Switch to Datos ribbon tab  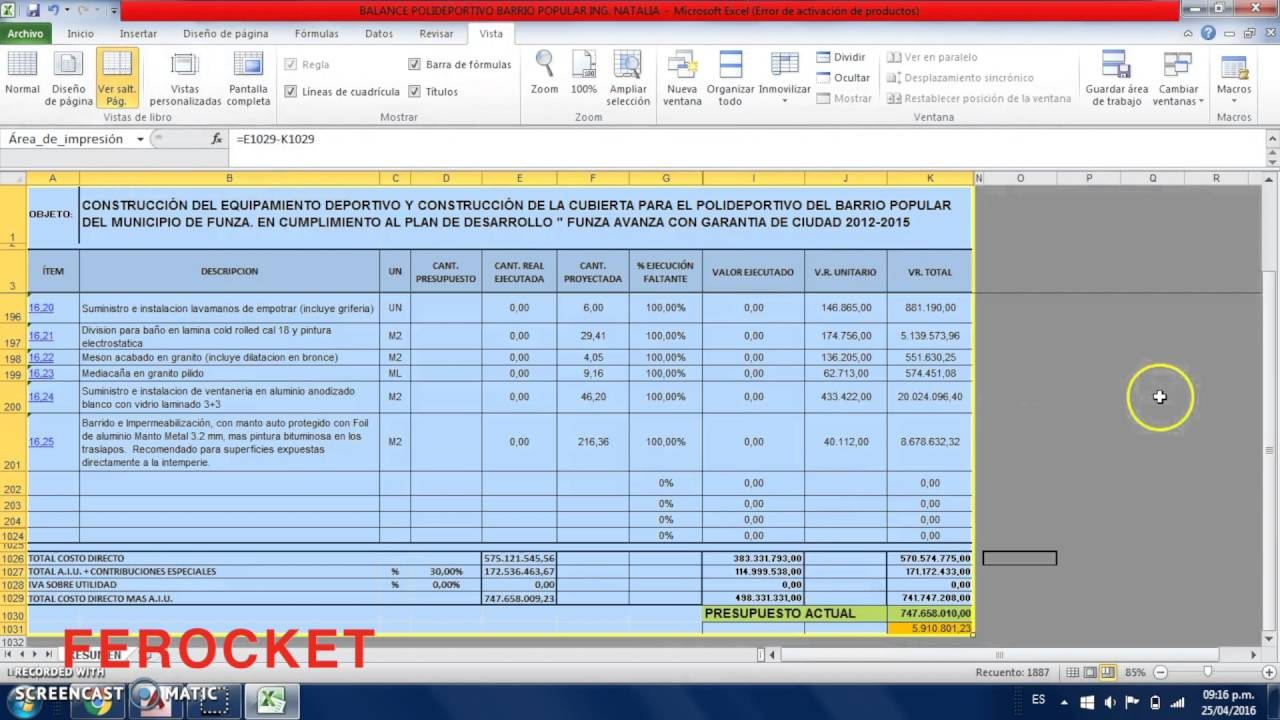click(379, 33)
